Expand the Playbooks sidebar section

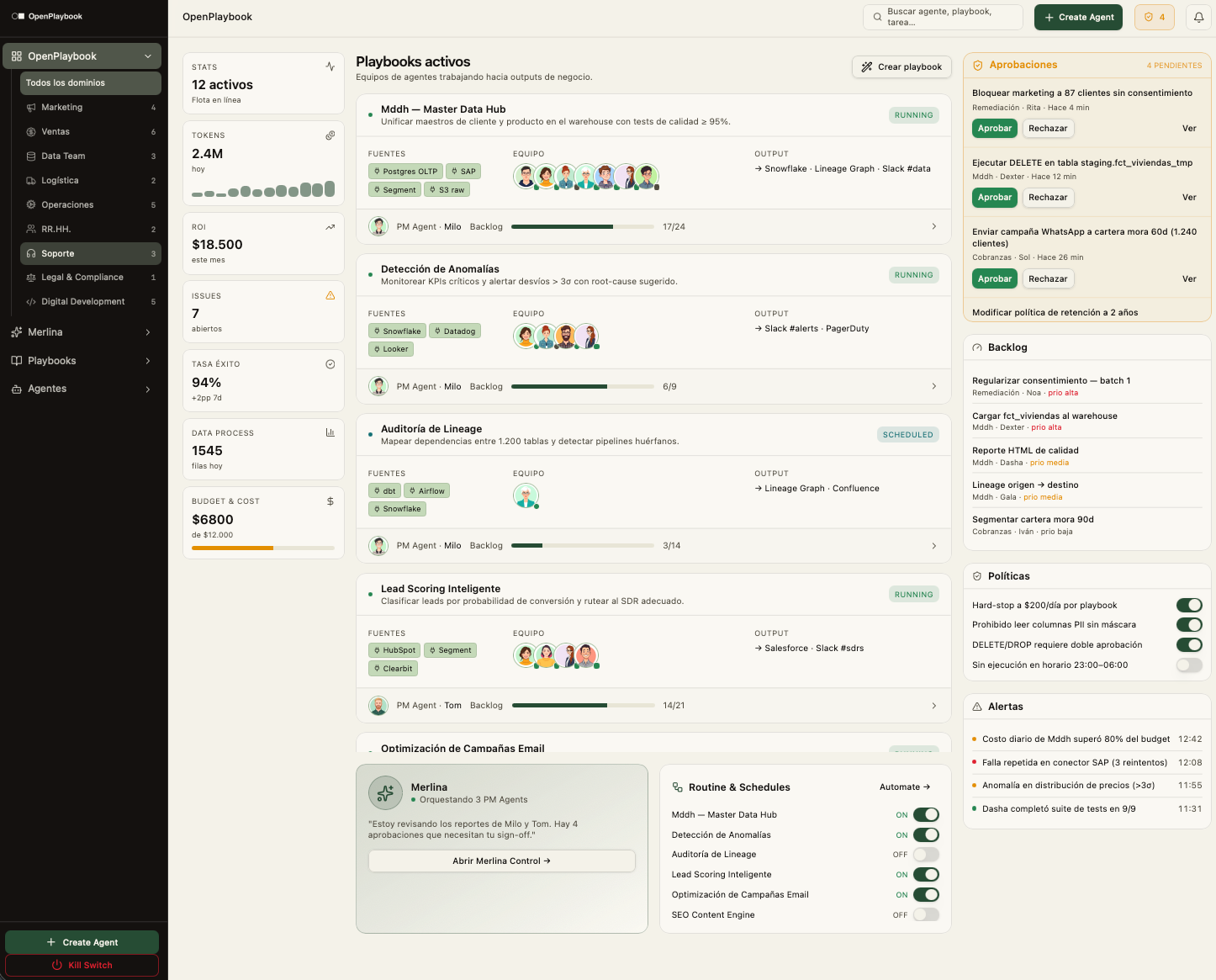click(x=148, y=361)
